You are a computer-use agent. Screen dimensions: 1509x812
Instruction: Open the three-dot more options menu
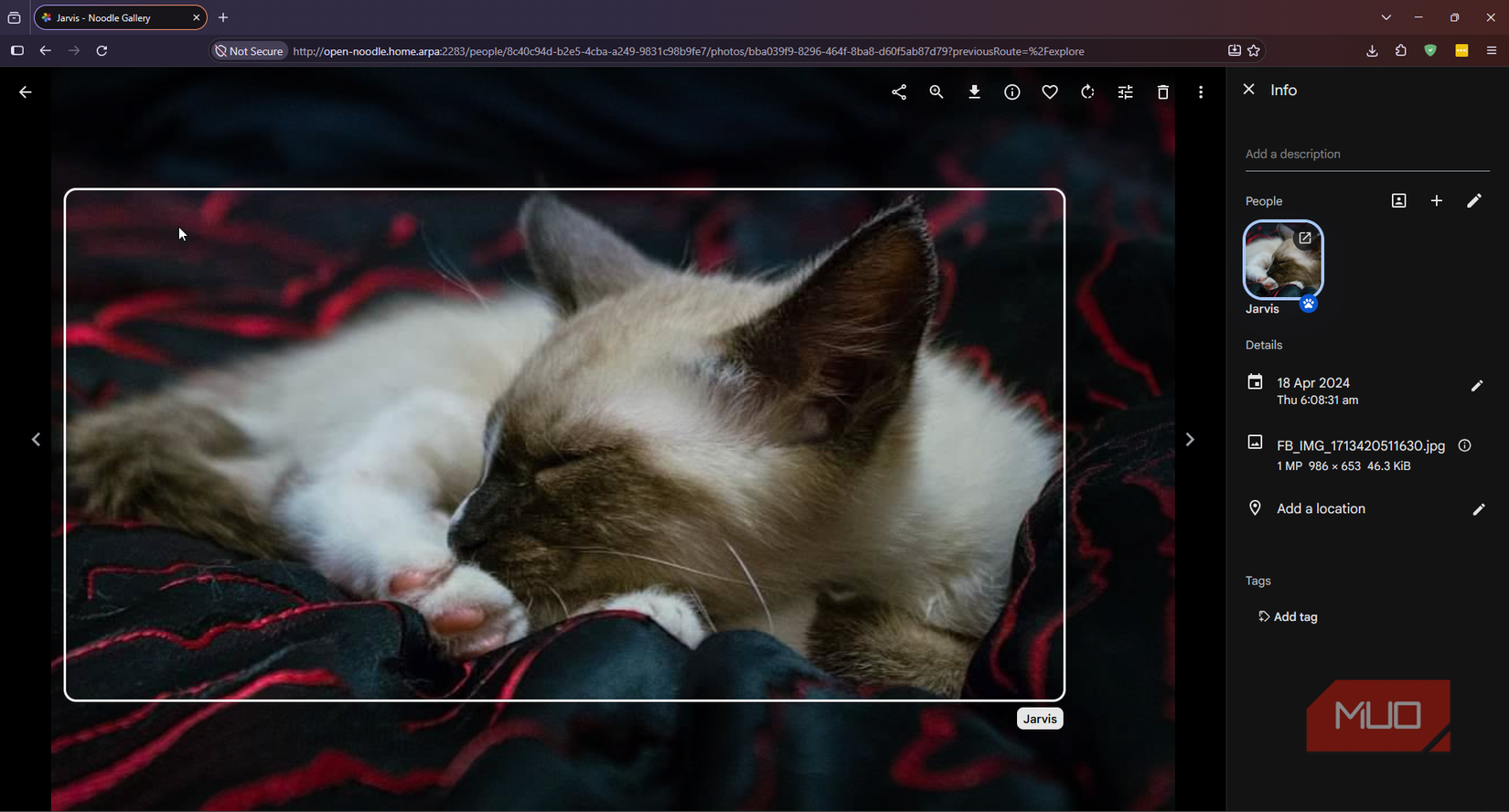[1201, 92]
